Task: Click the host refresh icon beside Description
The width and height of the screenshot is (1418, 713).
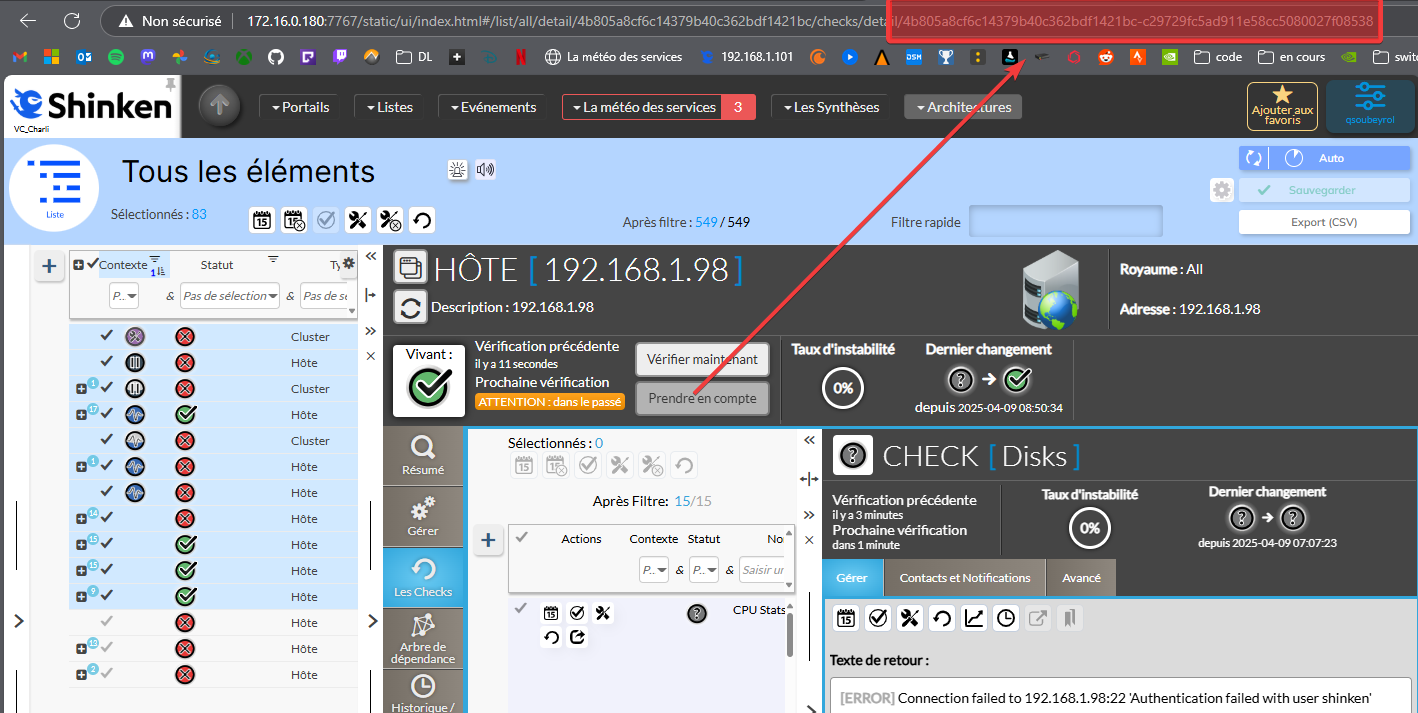Action: [x=410, y=307]
